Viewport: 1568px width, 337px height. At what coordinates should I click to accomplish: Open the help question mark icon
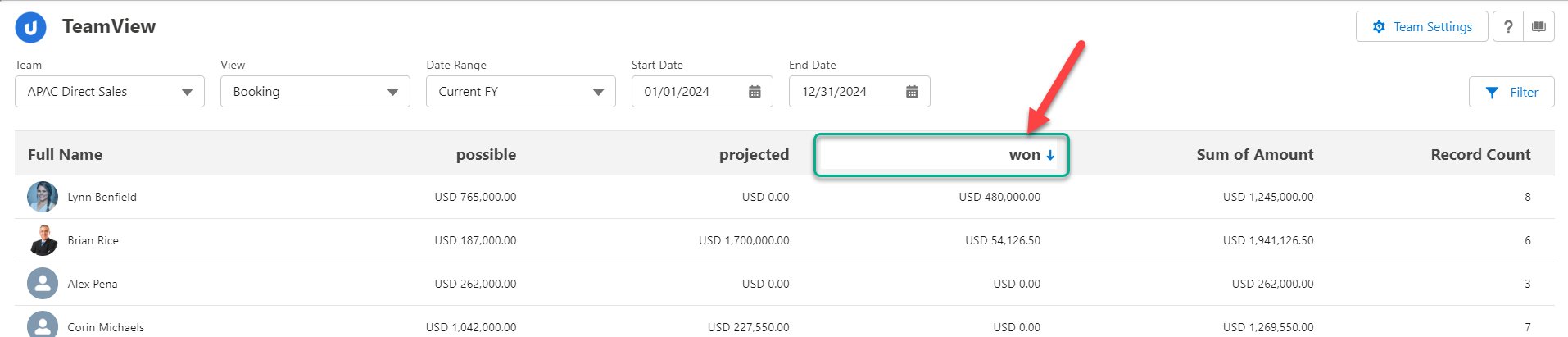pos(1507,27)
